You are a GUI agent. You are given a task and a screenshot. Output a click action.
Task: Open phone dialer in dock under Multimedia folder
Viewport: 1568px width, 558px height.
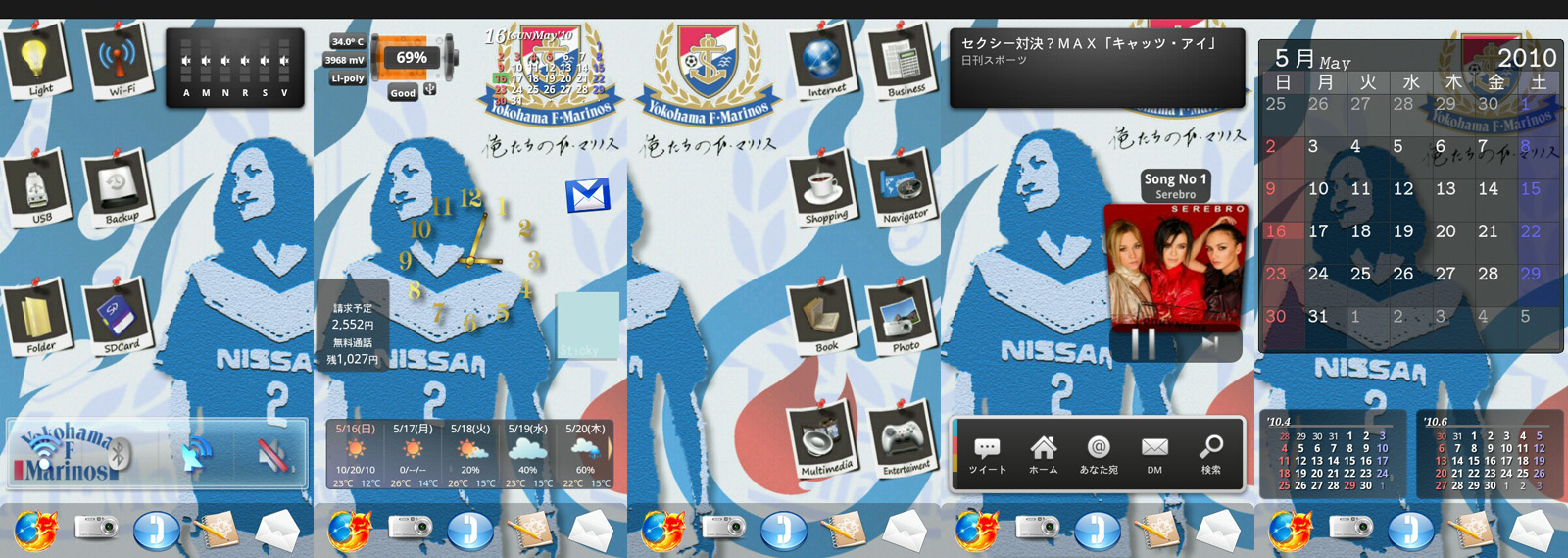[784, 531]
